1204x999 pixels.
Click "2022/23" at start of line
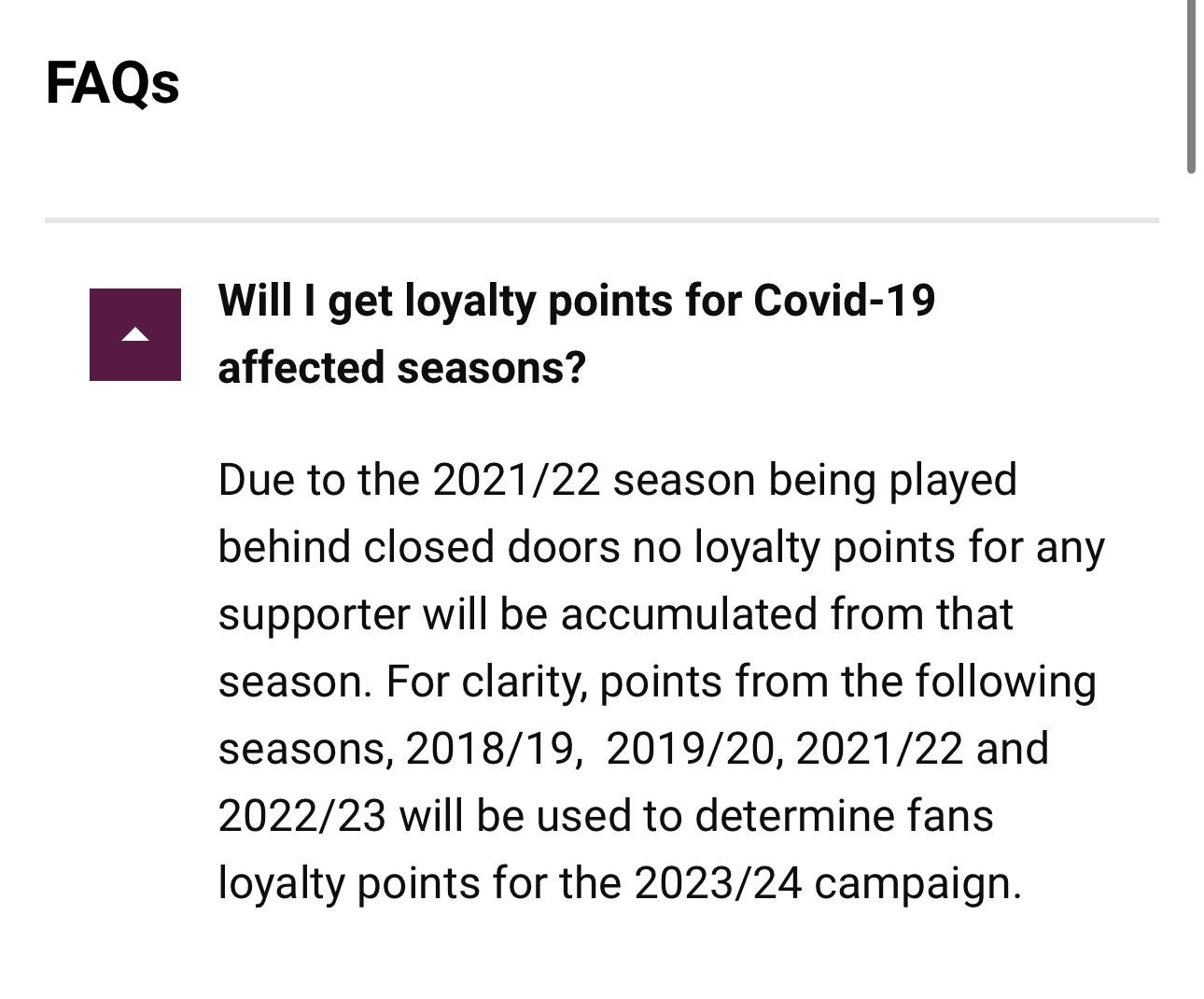(301, 816)
